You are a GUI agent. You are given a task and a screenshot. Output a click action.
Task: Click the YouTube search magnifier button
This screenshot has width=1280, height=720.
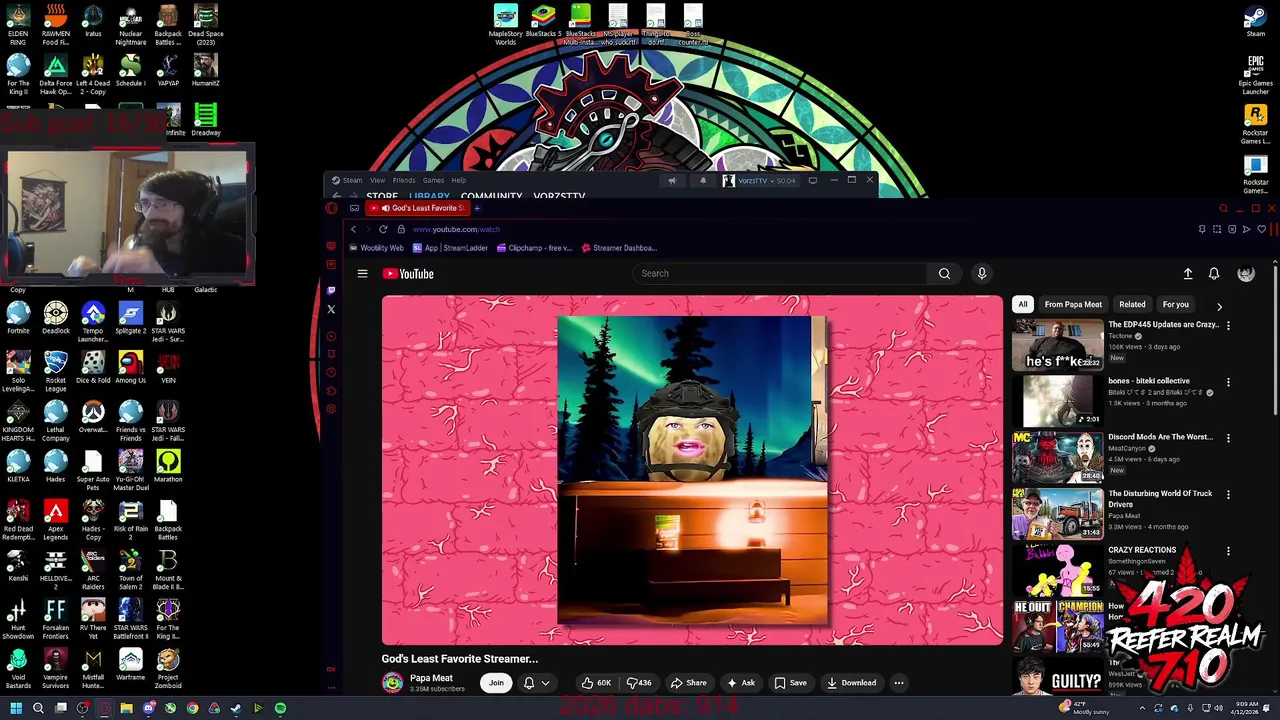[944, 273]
